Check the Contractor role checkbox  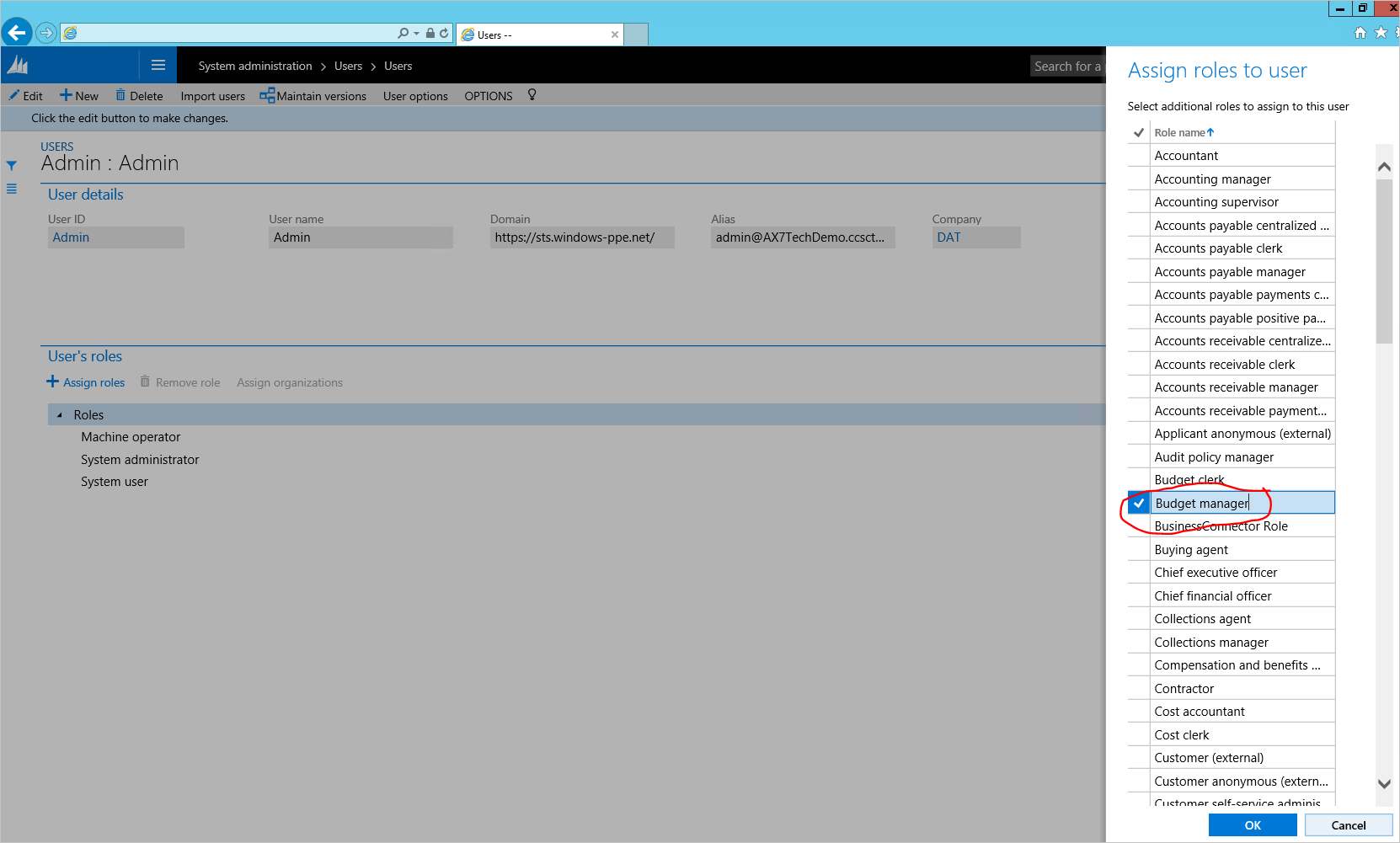pos(1139,688)
